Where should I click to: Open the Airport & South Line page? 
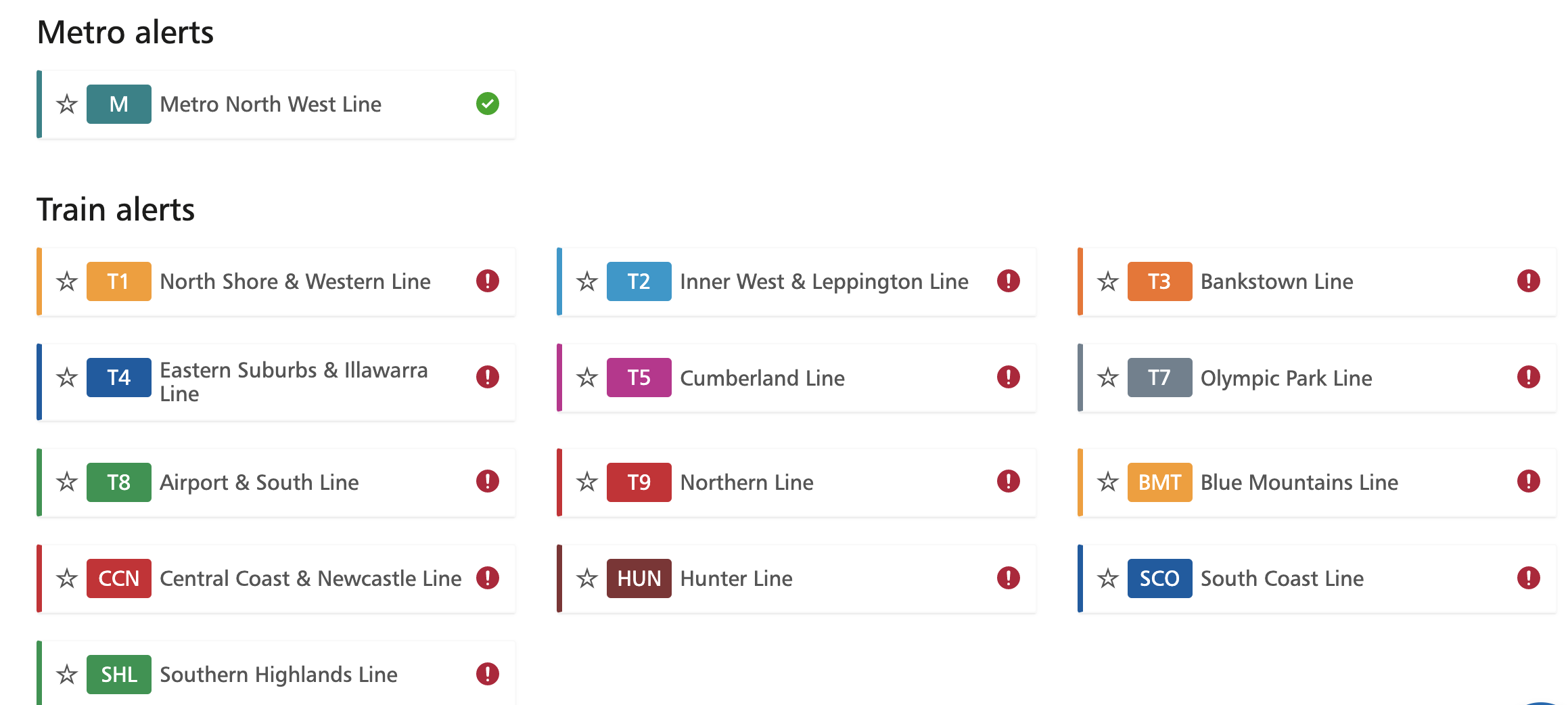[x=258, y=482]
